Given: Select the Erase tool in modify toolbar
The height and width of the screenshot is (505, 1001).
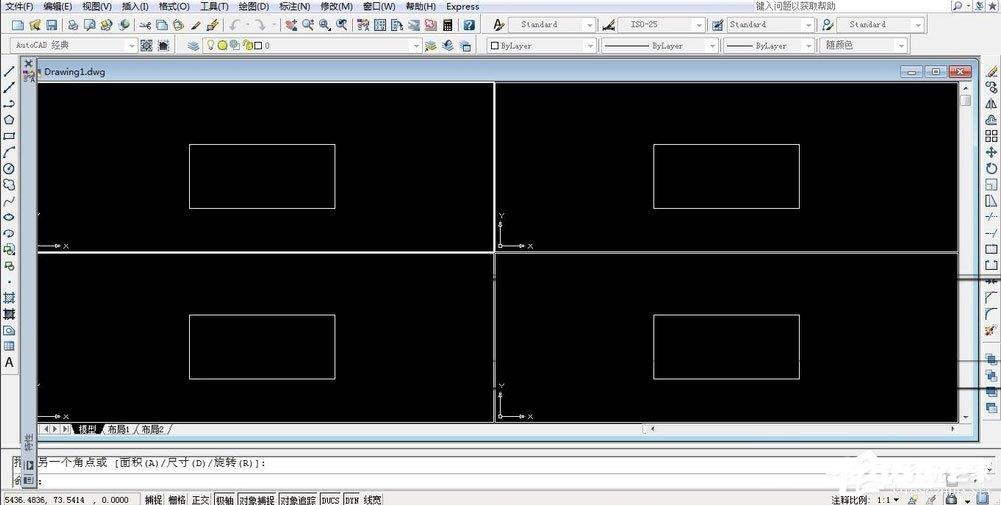Looking at the screenshot, I should click(991, 71).
